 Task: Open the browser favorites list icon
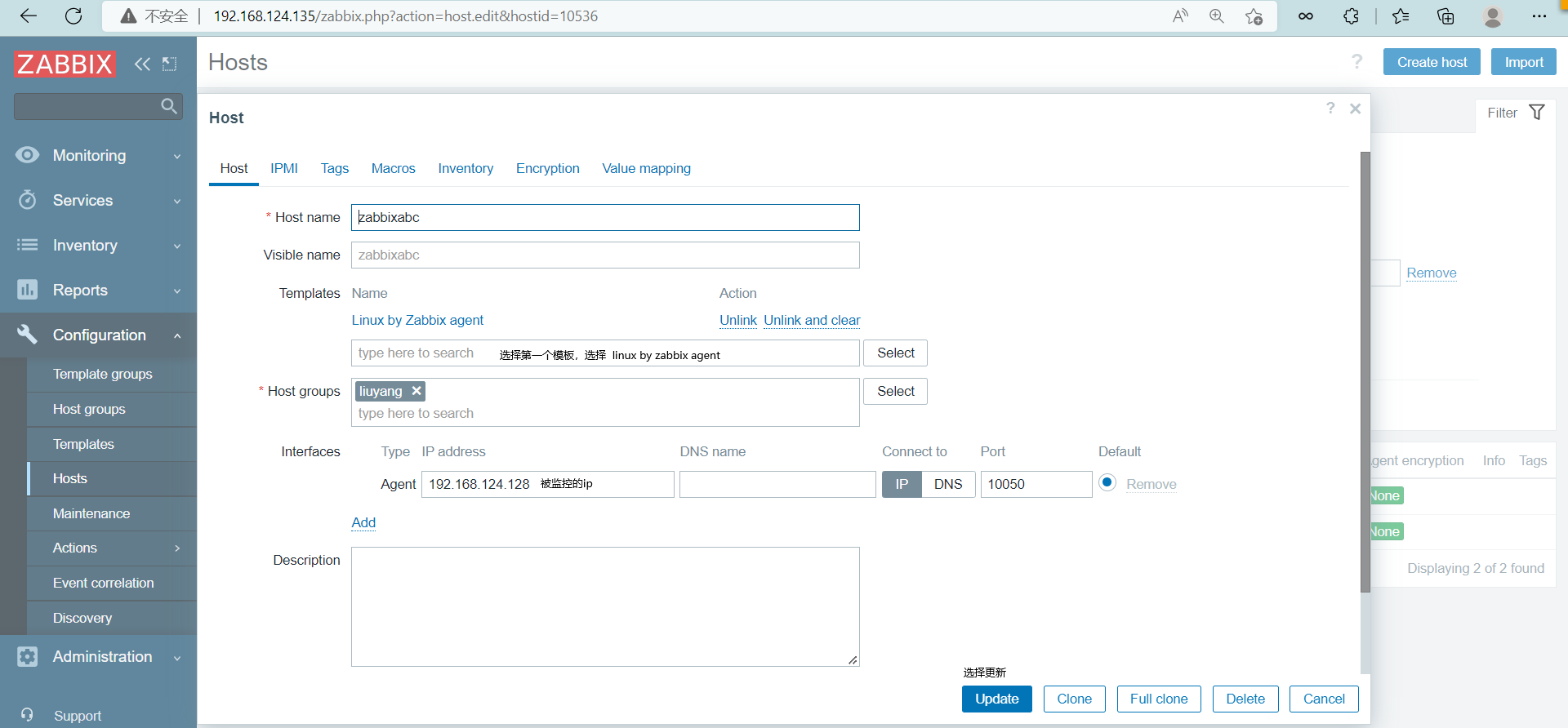(x=1401, y=16)
